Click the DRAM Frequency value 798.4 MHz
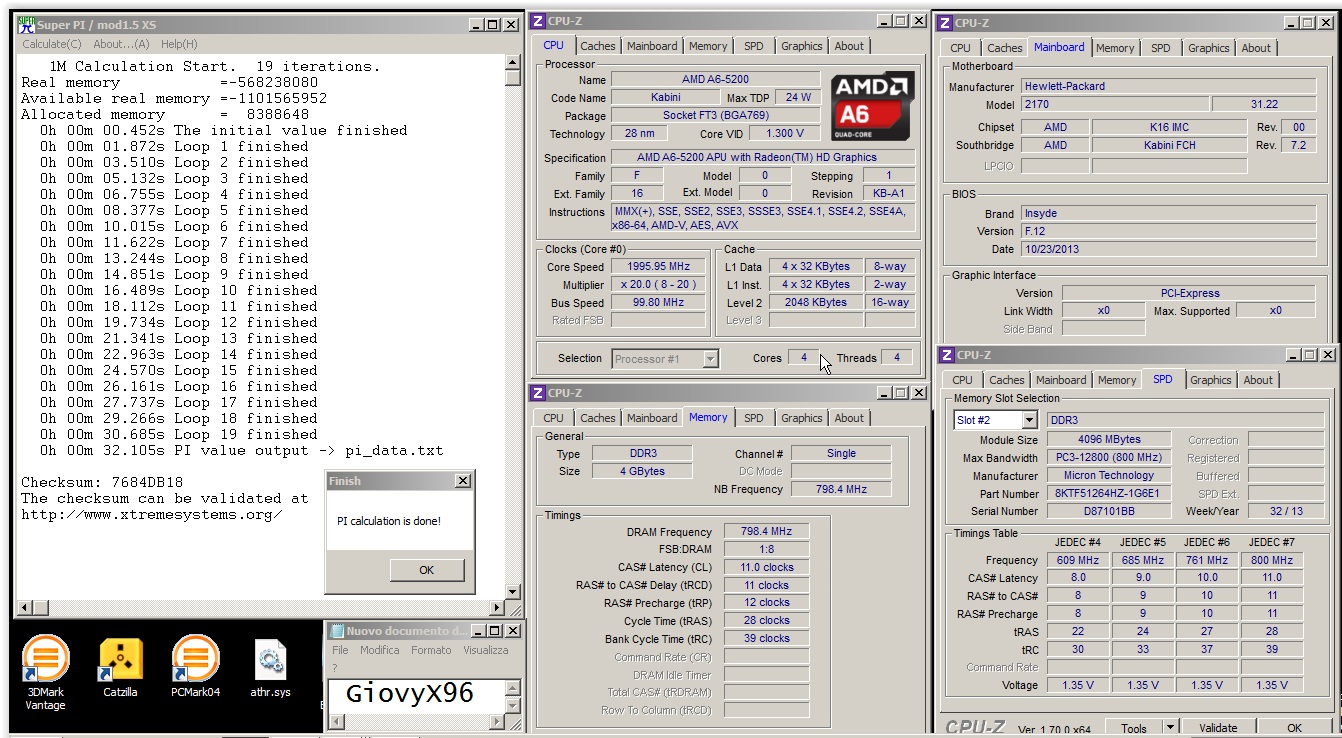The width and height of the screenshot is (1342, 738). pyautogui.click(x=767, y=532)
